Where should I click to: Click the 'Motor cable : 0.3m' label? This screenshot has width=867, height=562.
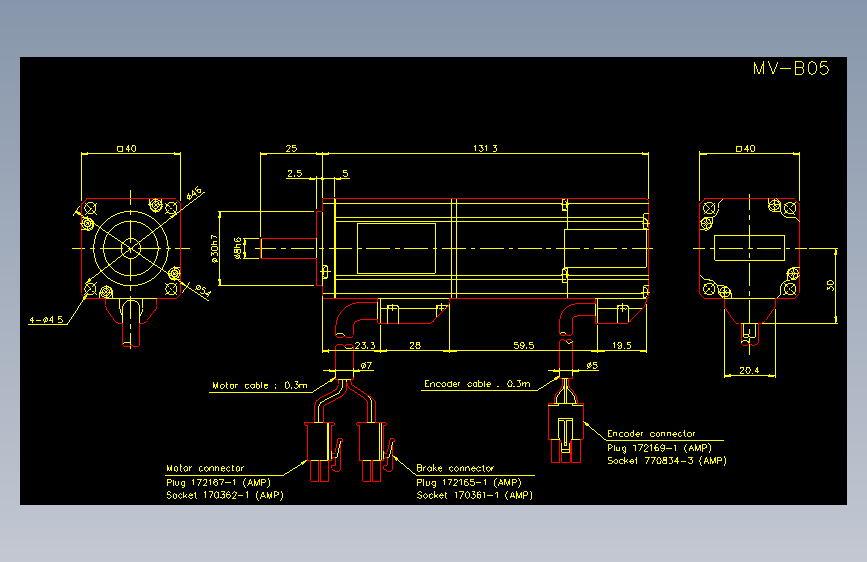coord(260,386)
